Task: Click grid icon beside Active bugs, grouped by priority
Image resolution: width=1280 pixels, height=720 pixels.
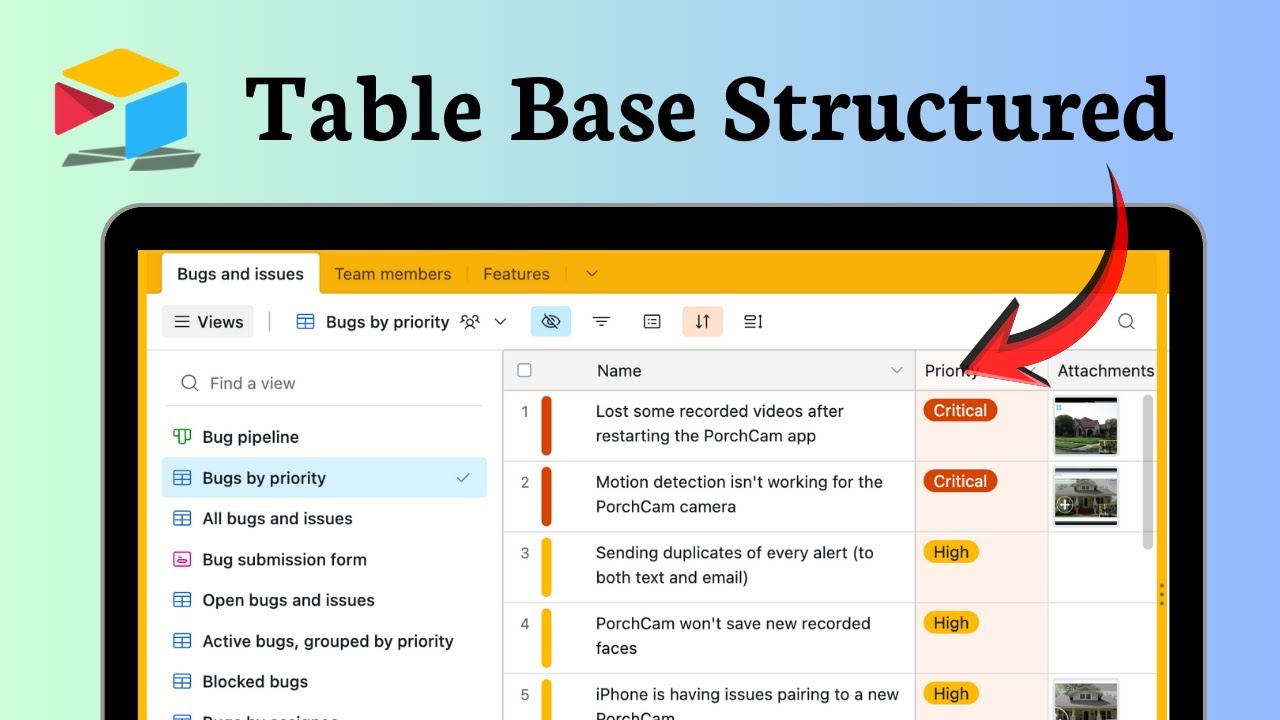Action: [x=182, y=641]
